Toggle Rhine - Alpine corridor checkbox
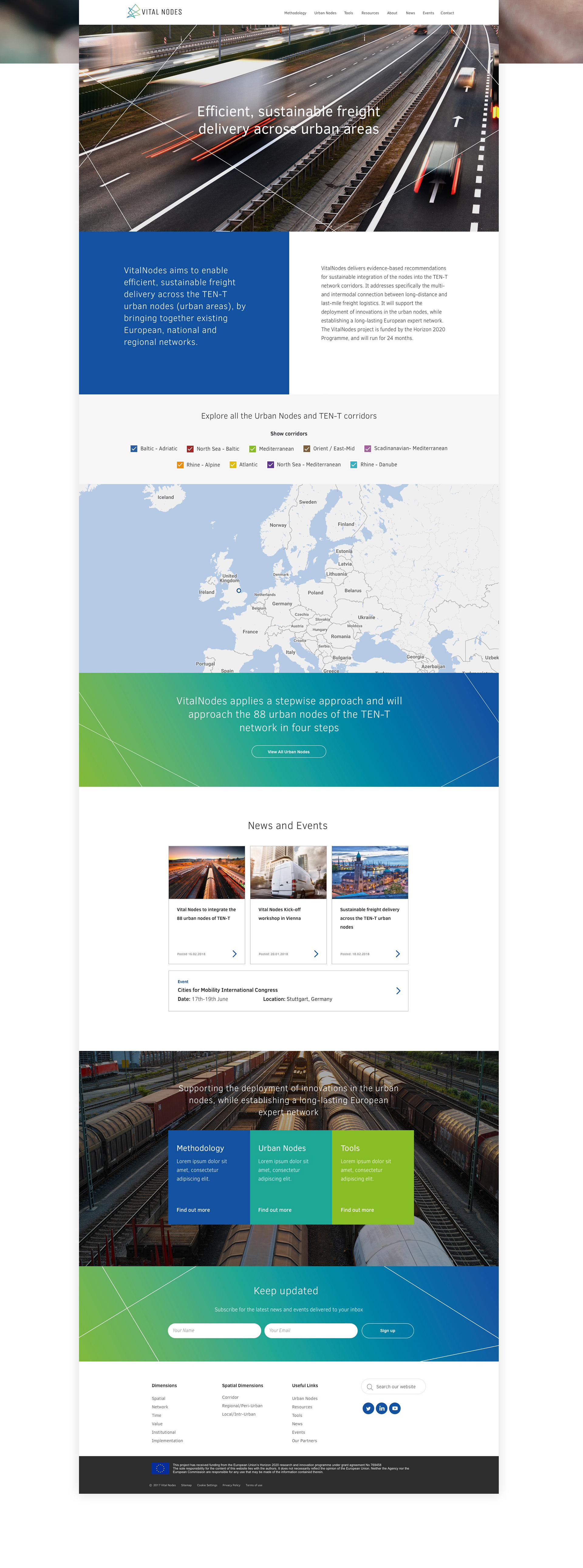Screen dimensions: 583x1568 click(180, 465)
